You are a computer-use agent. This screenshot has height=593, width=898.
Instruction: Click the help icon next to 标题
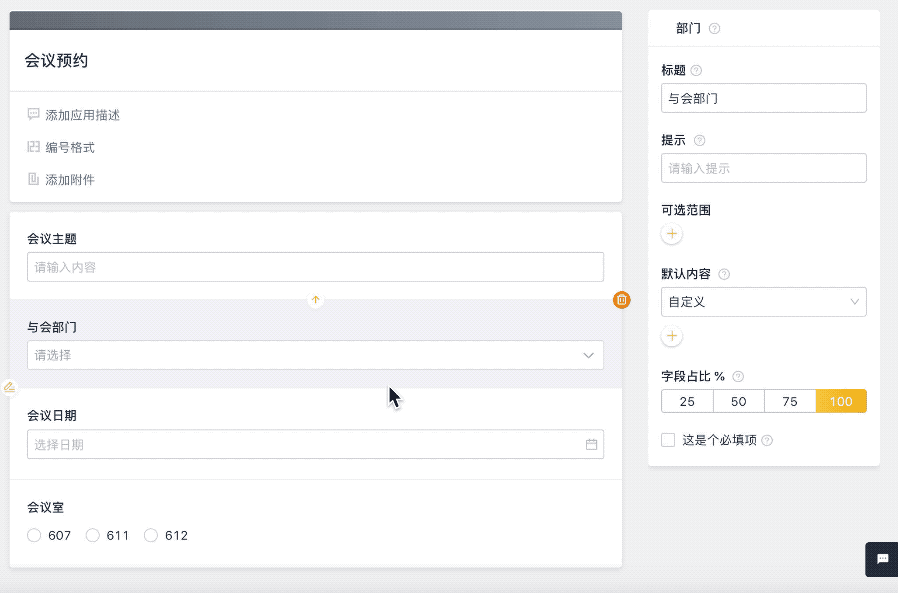pos(696,70)
